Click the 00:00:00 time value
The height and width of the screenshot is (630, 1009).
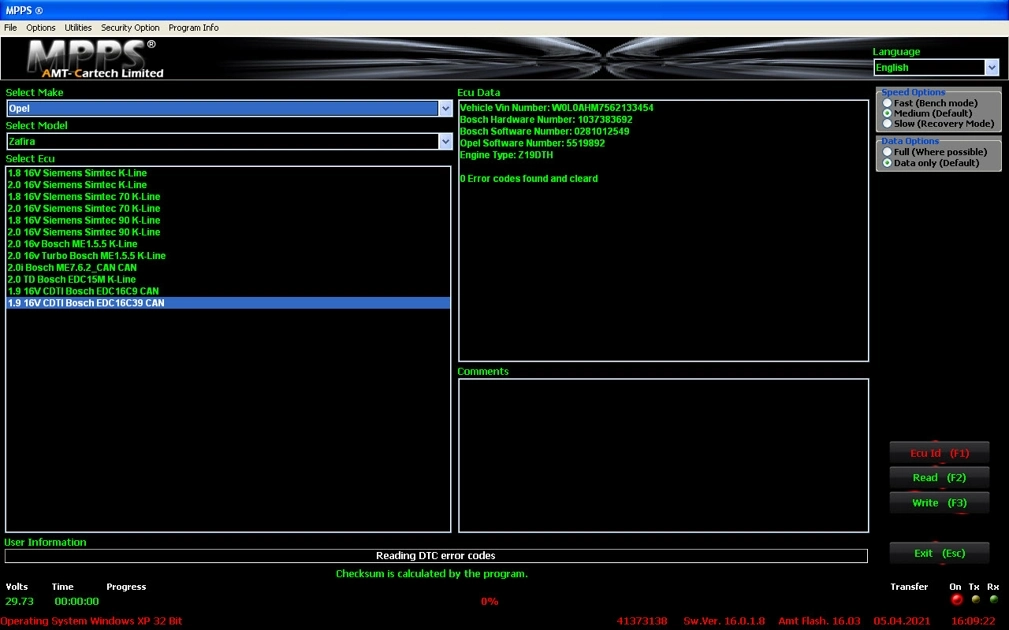pyautogui.click(x=77, y=601)
